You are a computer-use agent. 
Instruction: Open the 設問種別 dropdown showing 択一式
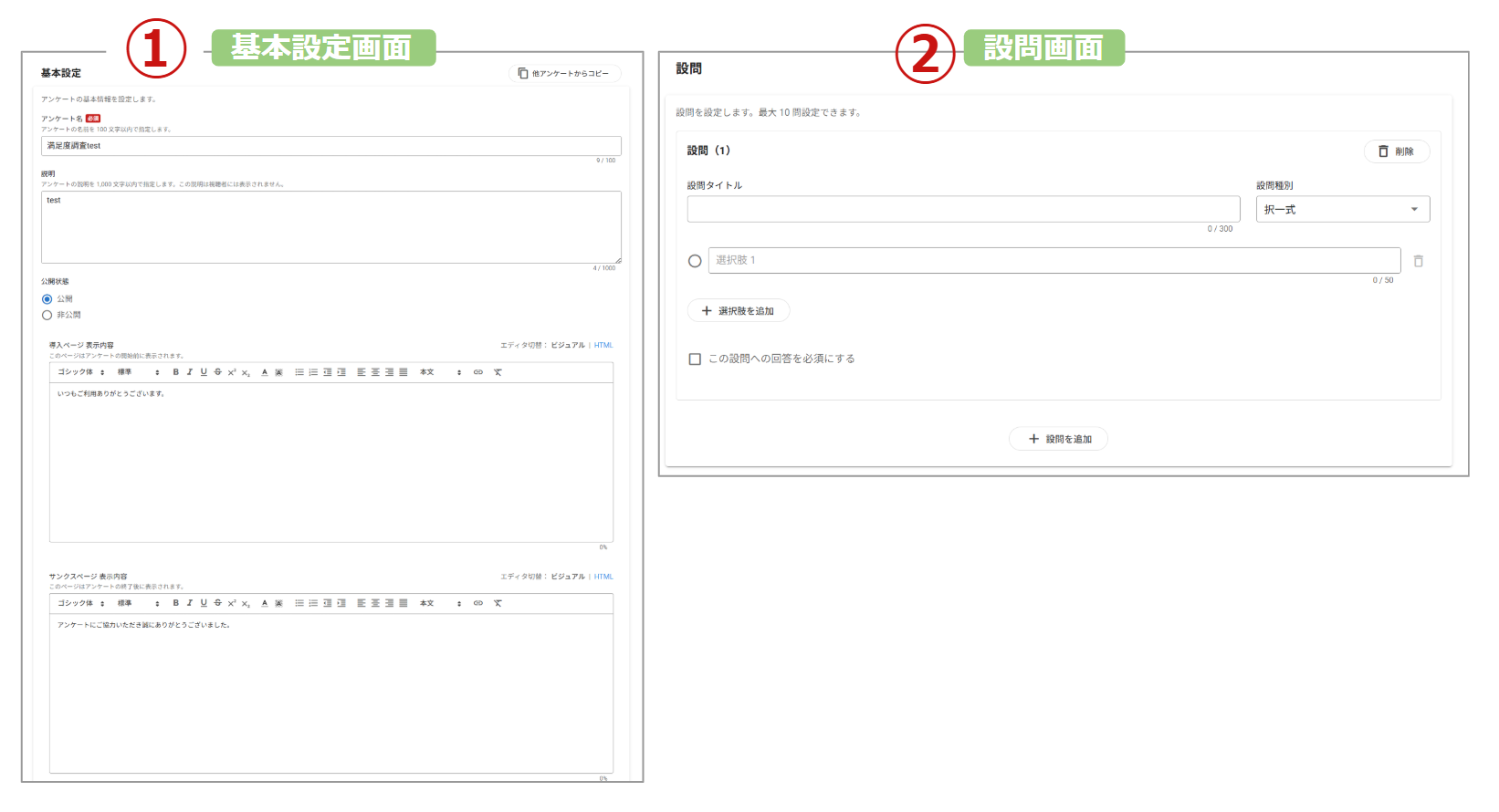[x=1342, y=210]
